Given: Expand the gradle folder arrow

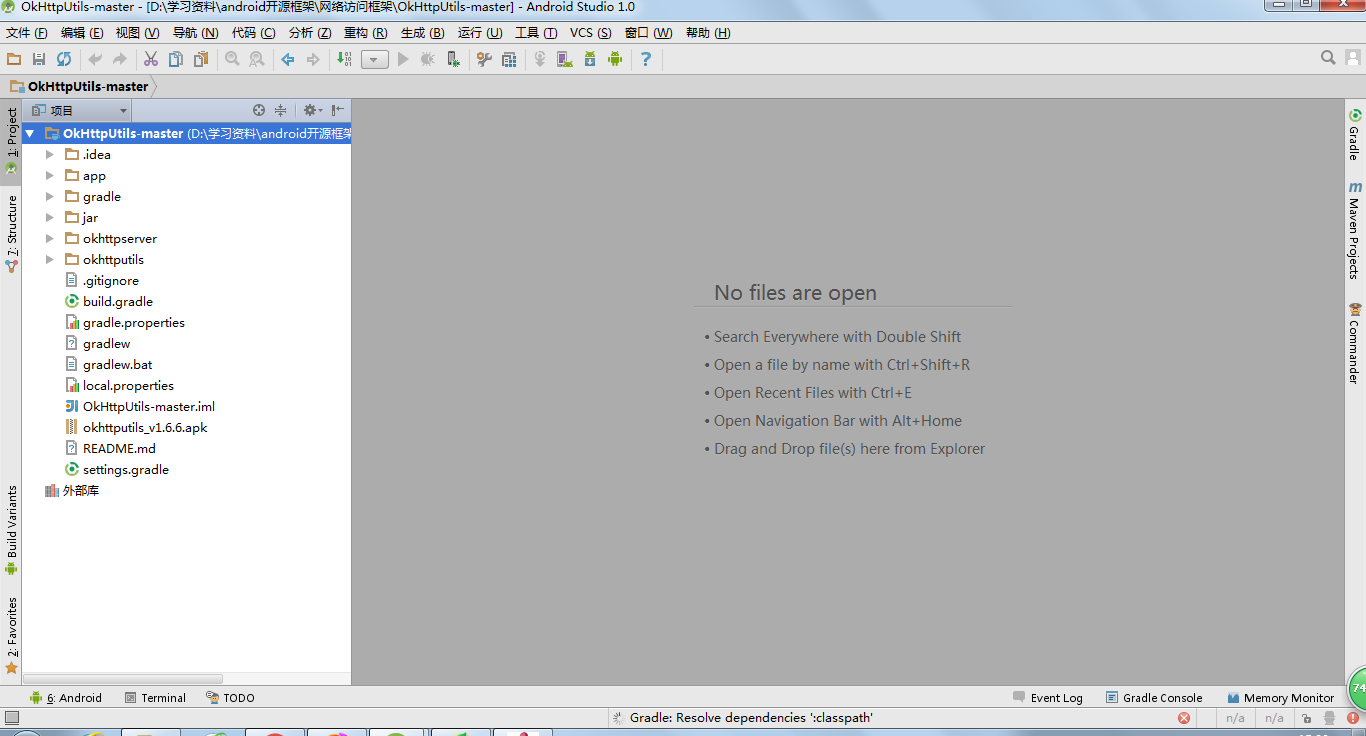Looking at the screenshot, I should click(x=49, y=196).
